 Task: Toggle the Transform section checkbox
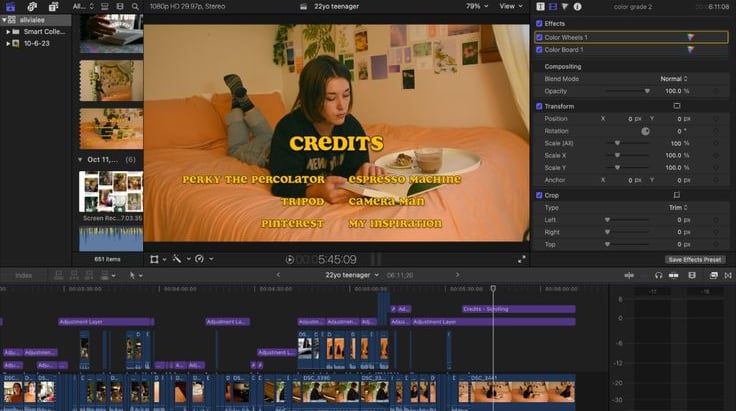(x=539, y=106)
